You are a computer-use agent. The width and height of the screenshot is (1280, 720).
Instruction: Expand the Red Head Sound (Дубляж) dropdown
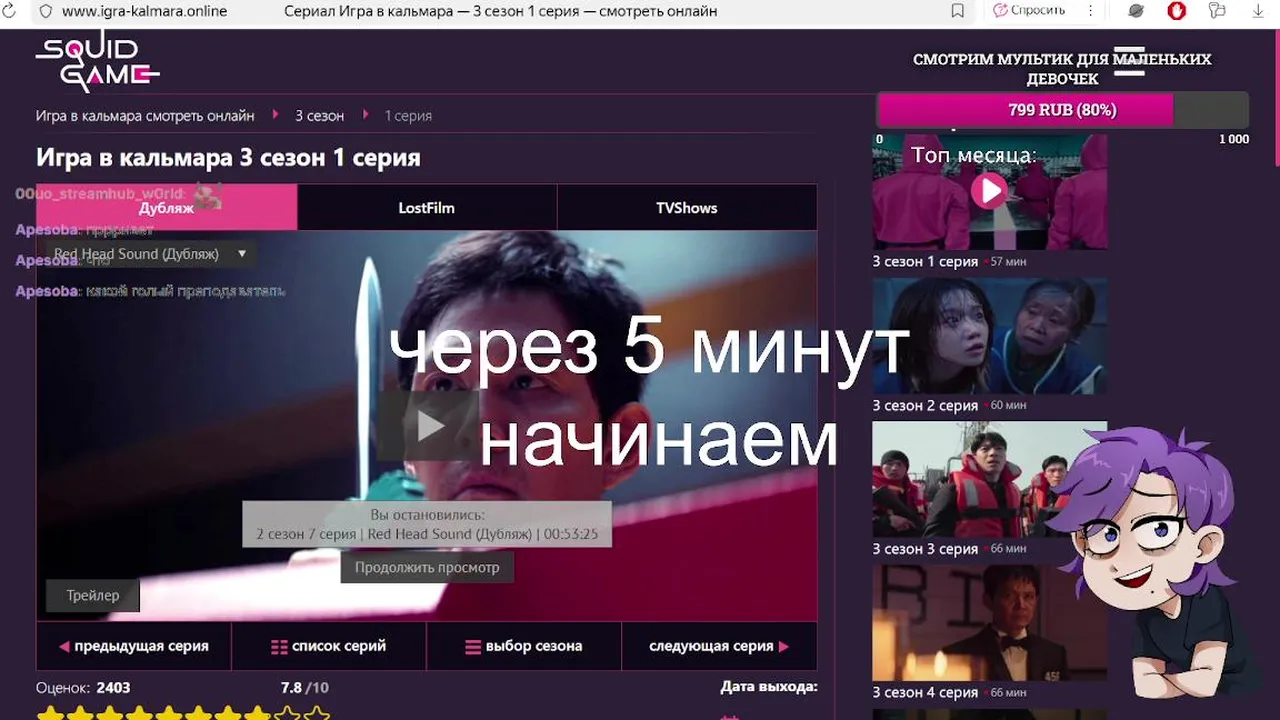click(149, 254)
